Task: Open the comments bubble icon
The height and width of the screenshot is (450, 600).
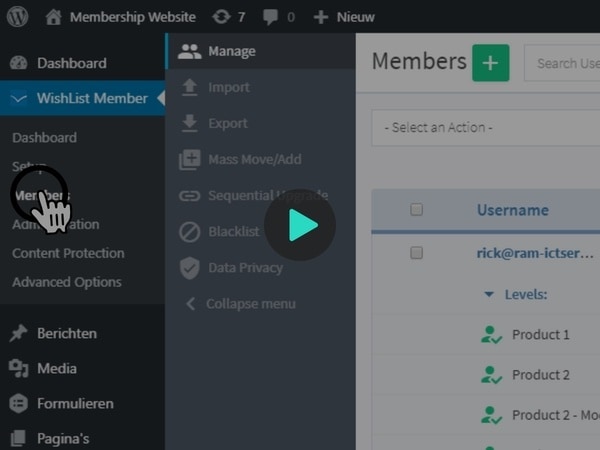Action: [270, 17]
